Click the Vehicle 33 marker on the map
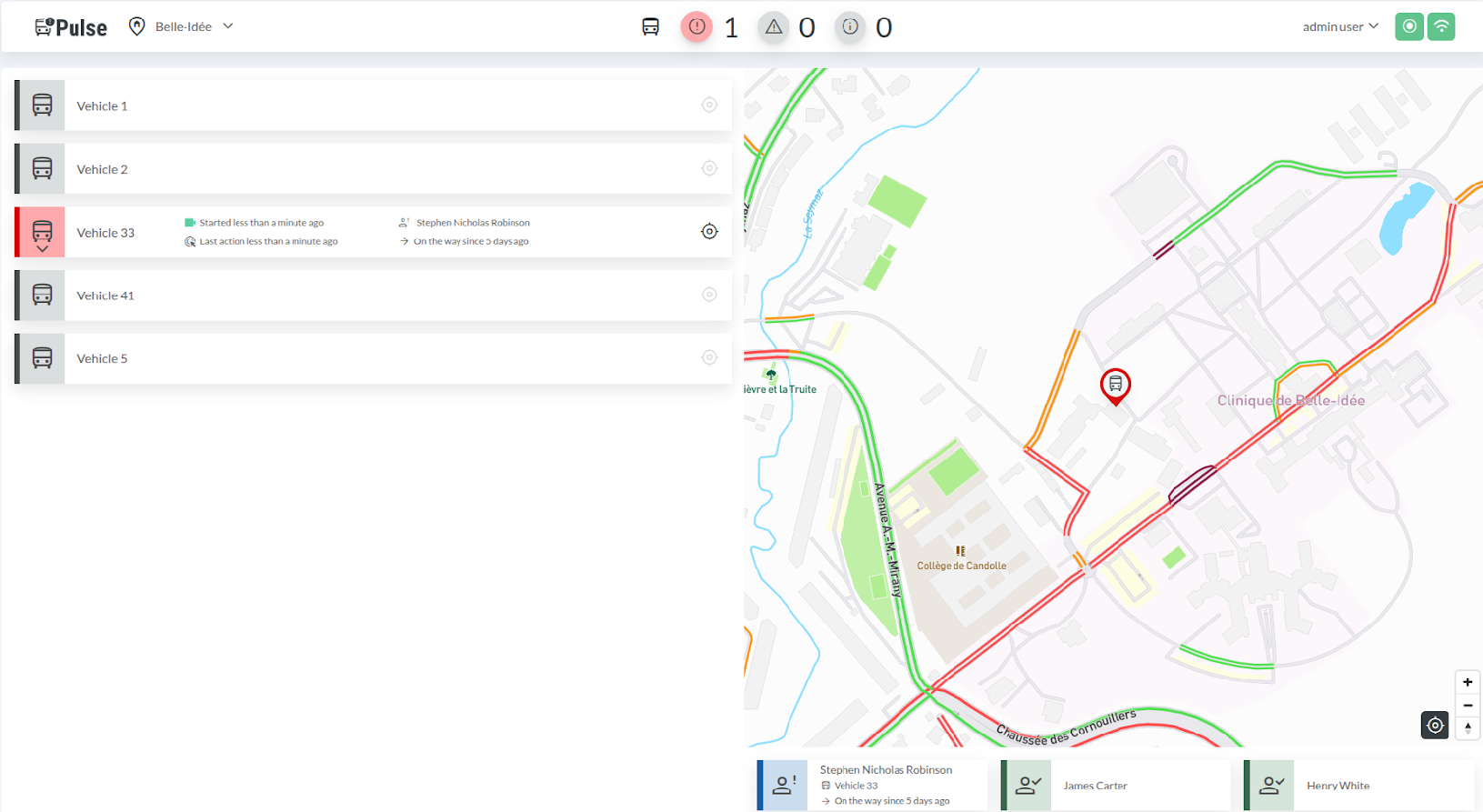The height and width of the screenshot is (812, 1483). point(1115,386)
